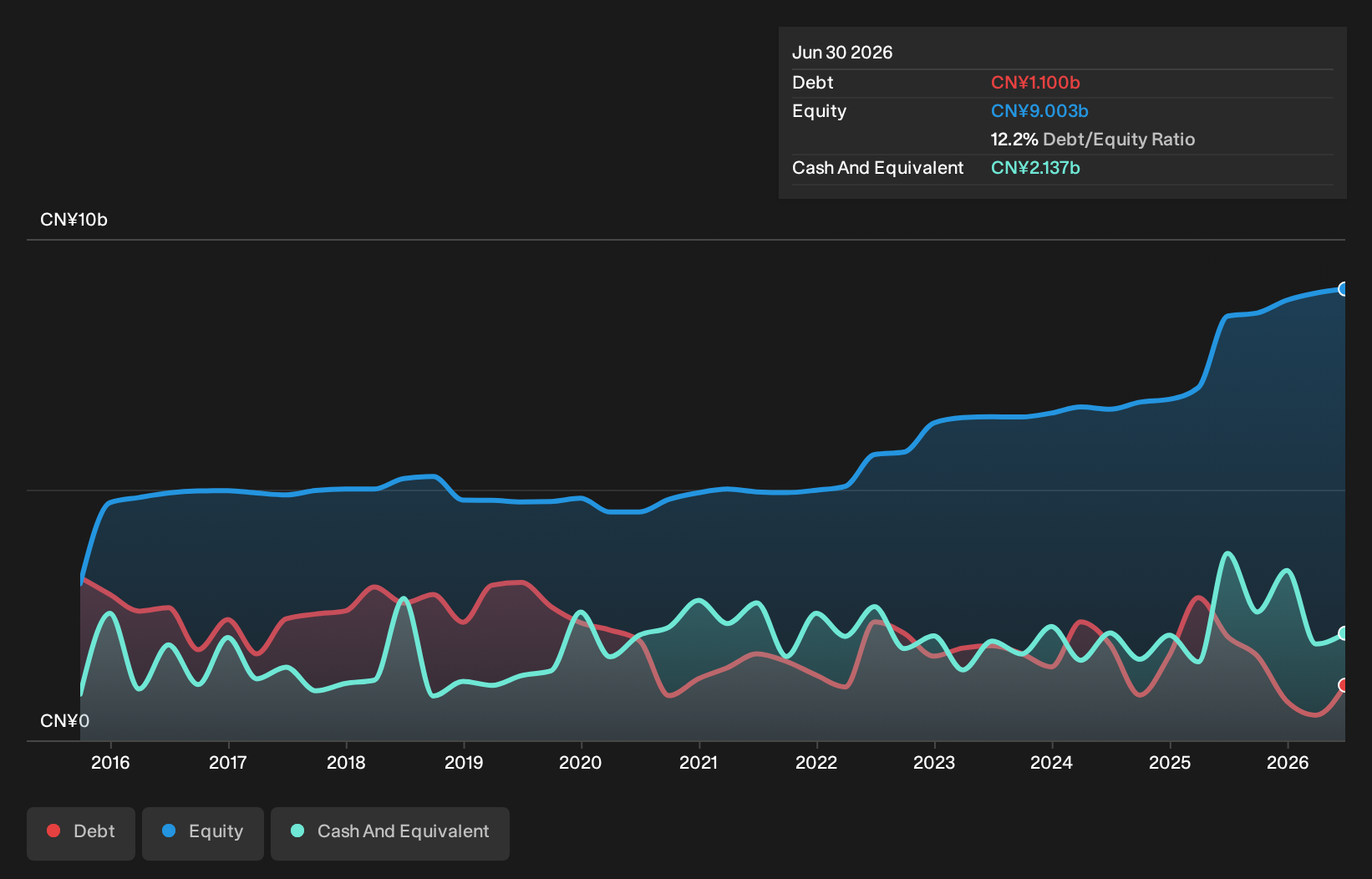Select the Equity endpoint marker on chart
This screenshot has width=1372, height=879.
[x=1344, y=289]
